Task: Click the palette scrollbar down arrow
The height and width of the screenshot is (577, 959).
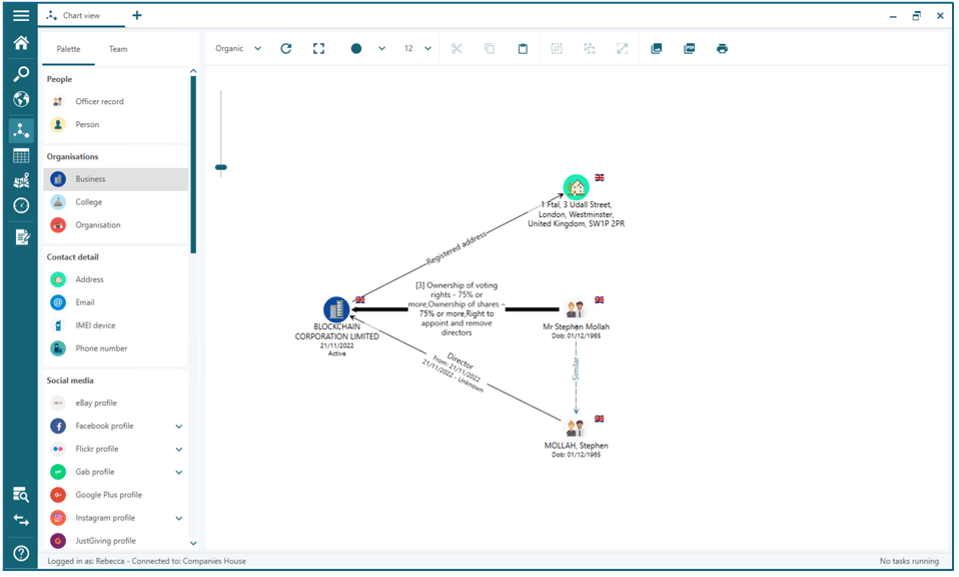Action: (x=193, y=543)
